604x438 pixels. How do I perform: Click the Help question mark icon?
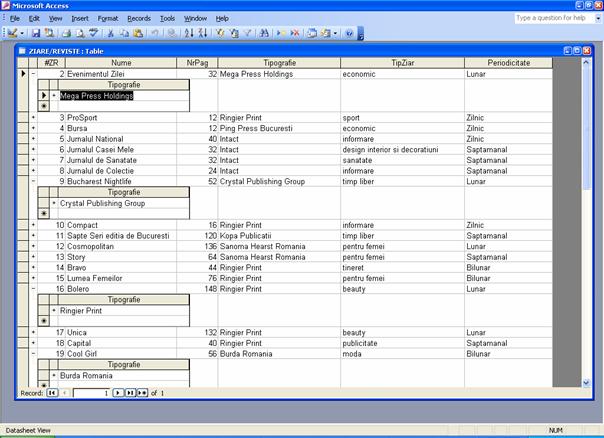[x=349, y=33]
